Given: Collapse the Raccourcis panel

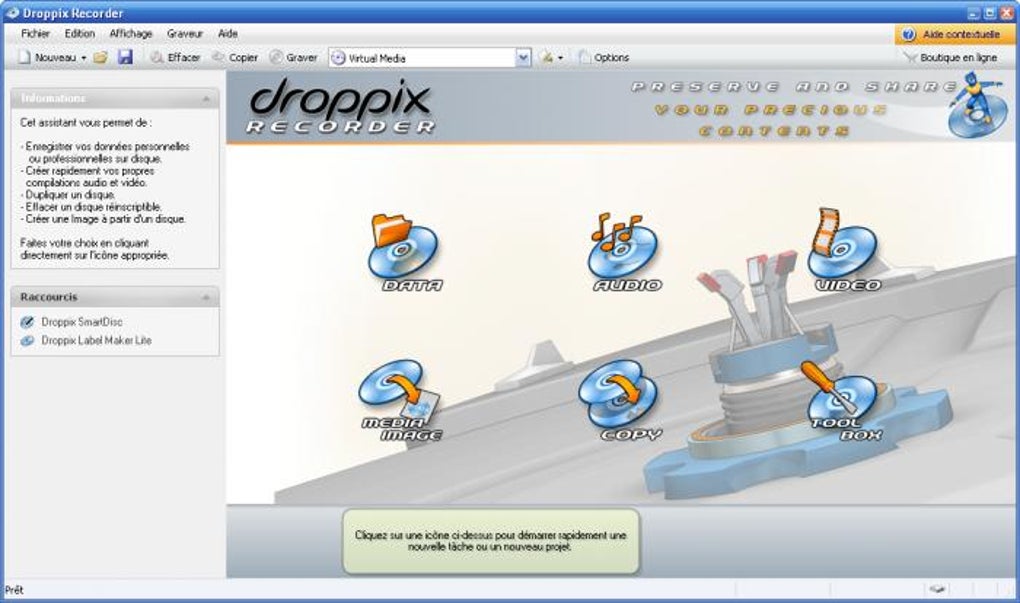Looking at the screenshot, I should [x=206, y=298].
